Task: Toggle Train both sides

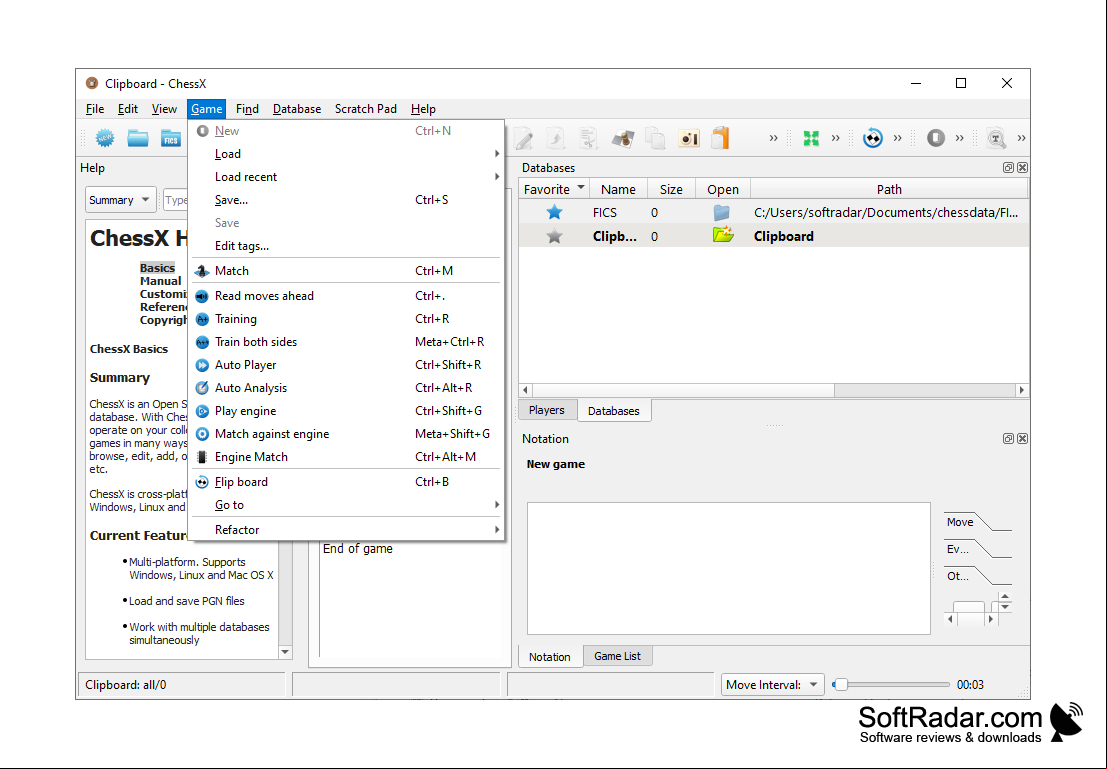Action: coord(347,342)
